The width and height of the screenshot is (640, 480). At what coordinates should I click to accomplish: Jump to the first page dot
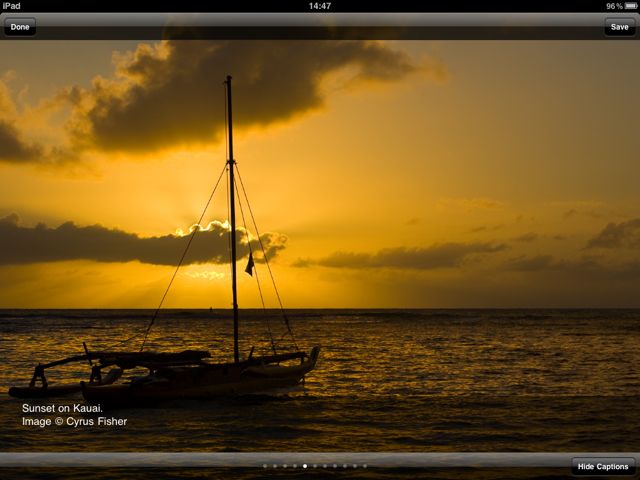click(265, 466)
